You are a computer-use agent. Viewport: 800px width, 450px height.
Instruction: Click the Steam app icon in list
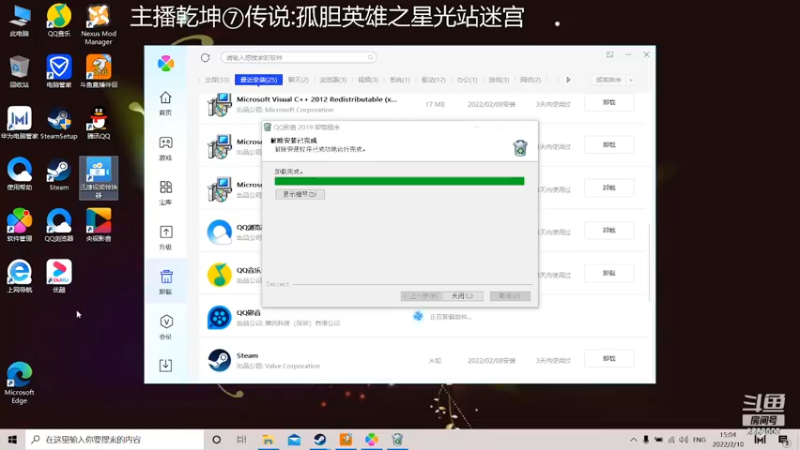pyautogui.click(x=219, y=360)
